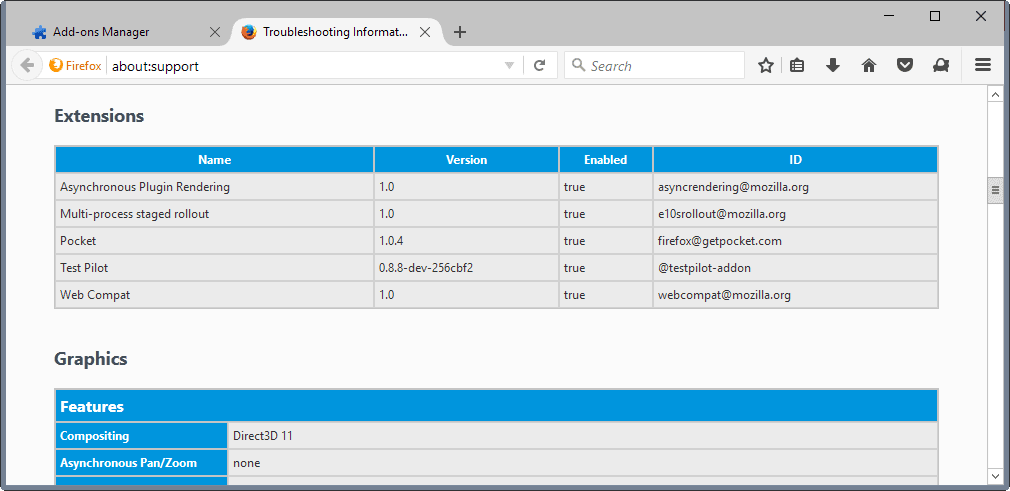The width and height of the screenshot is (1010, 491).
Task: Click version 0.8.8-dev-256cbf2 cell
Action: pyautogui.click(x=466, y=268)
